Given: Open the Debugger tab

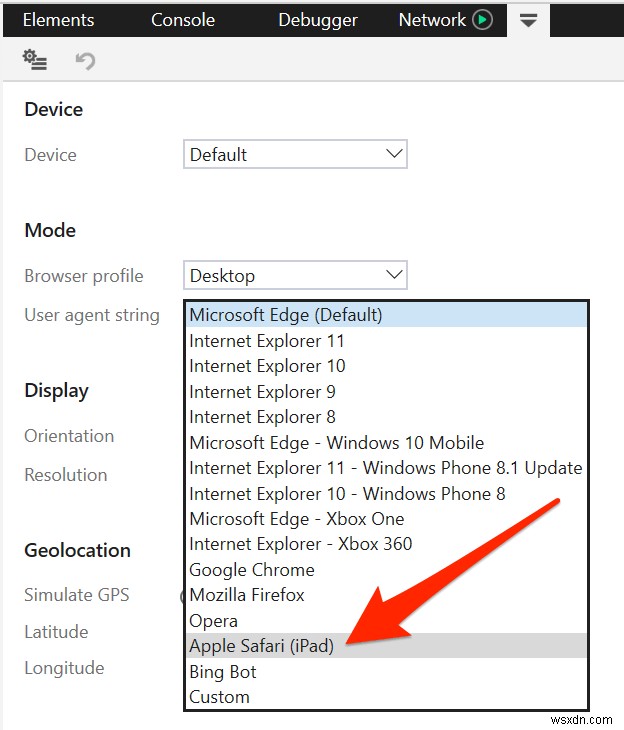Looking at the screenshot, I should 318,20.
